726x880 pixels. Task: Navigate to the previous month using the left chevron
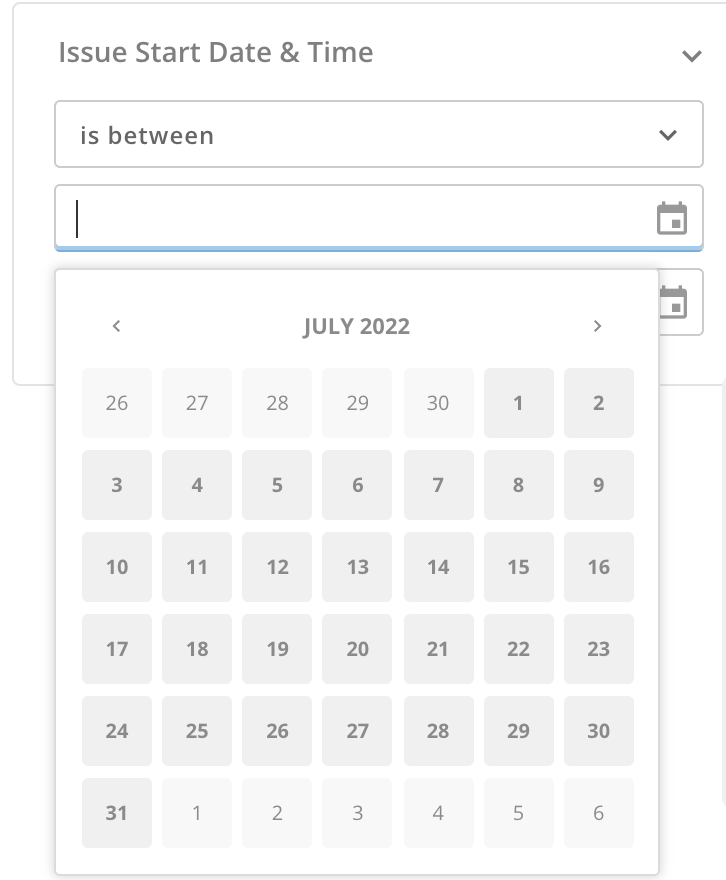pyautogui.click(x=116, y=326)
